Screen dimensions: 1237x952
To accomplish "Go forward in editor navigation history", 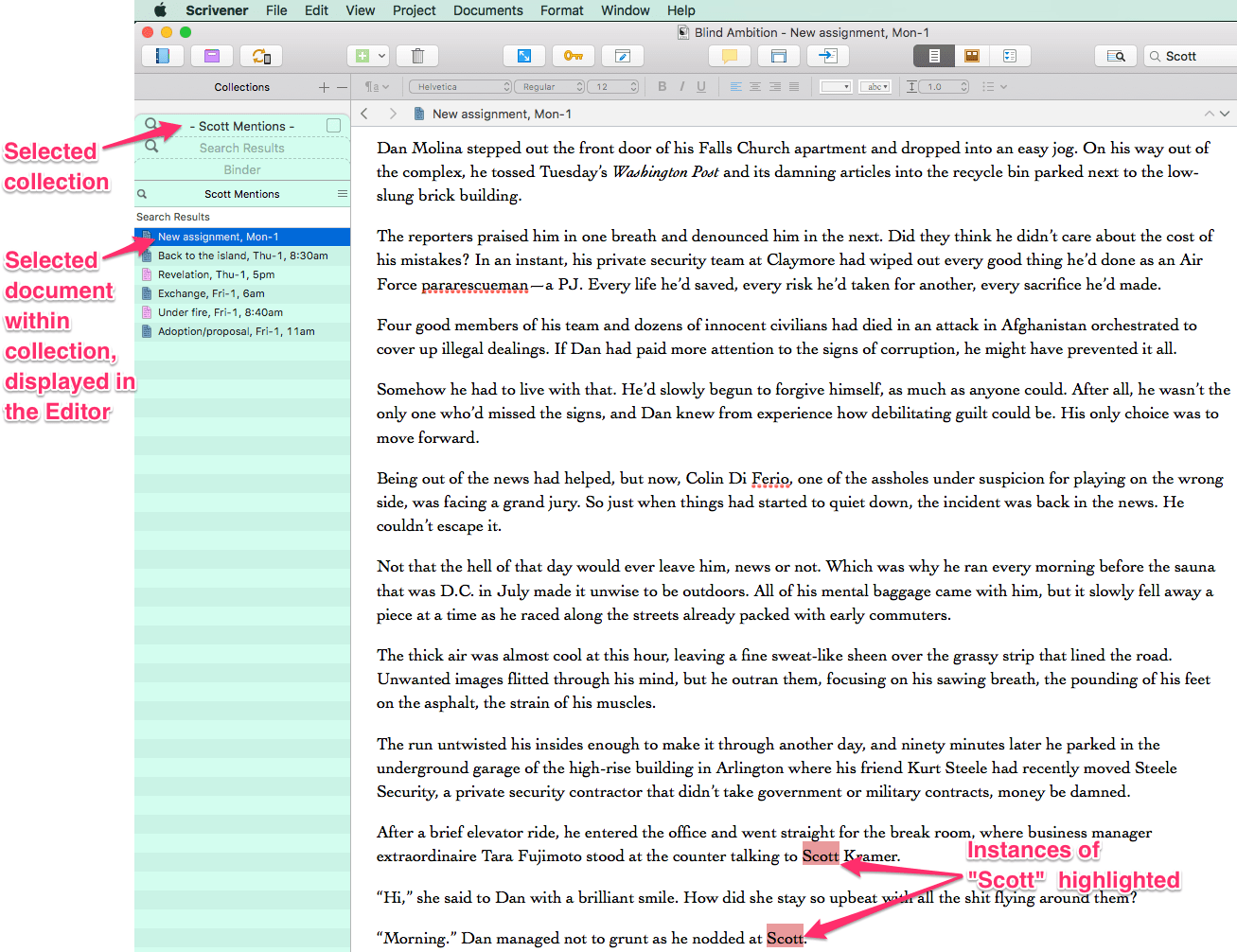I will click(x=393, y=114).
